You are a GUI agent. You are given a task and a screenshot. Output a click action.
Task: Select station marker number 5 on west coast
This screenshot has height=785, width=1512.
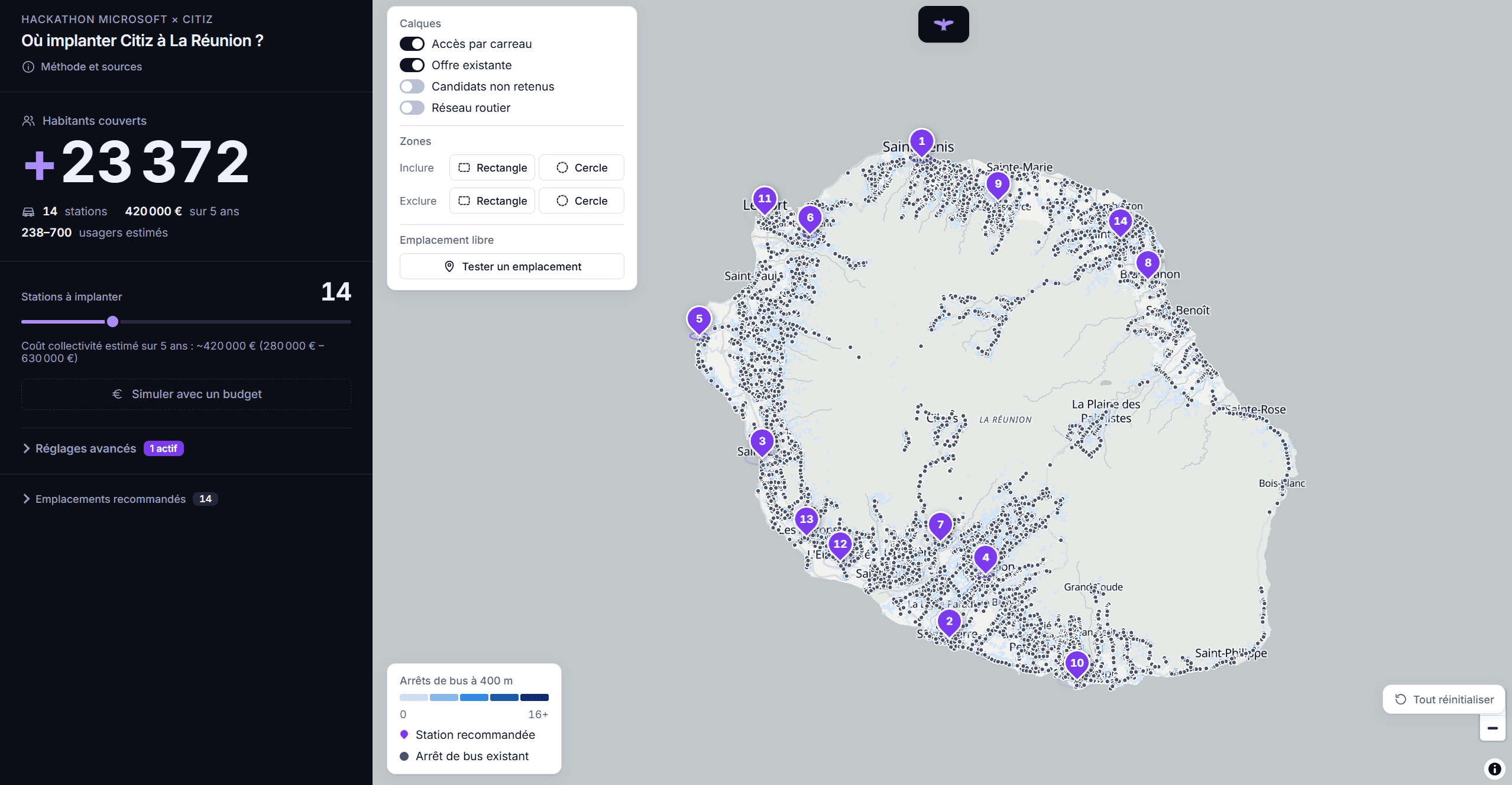click(699, 320)
